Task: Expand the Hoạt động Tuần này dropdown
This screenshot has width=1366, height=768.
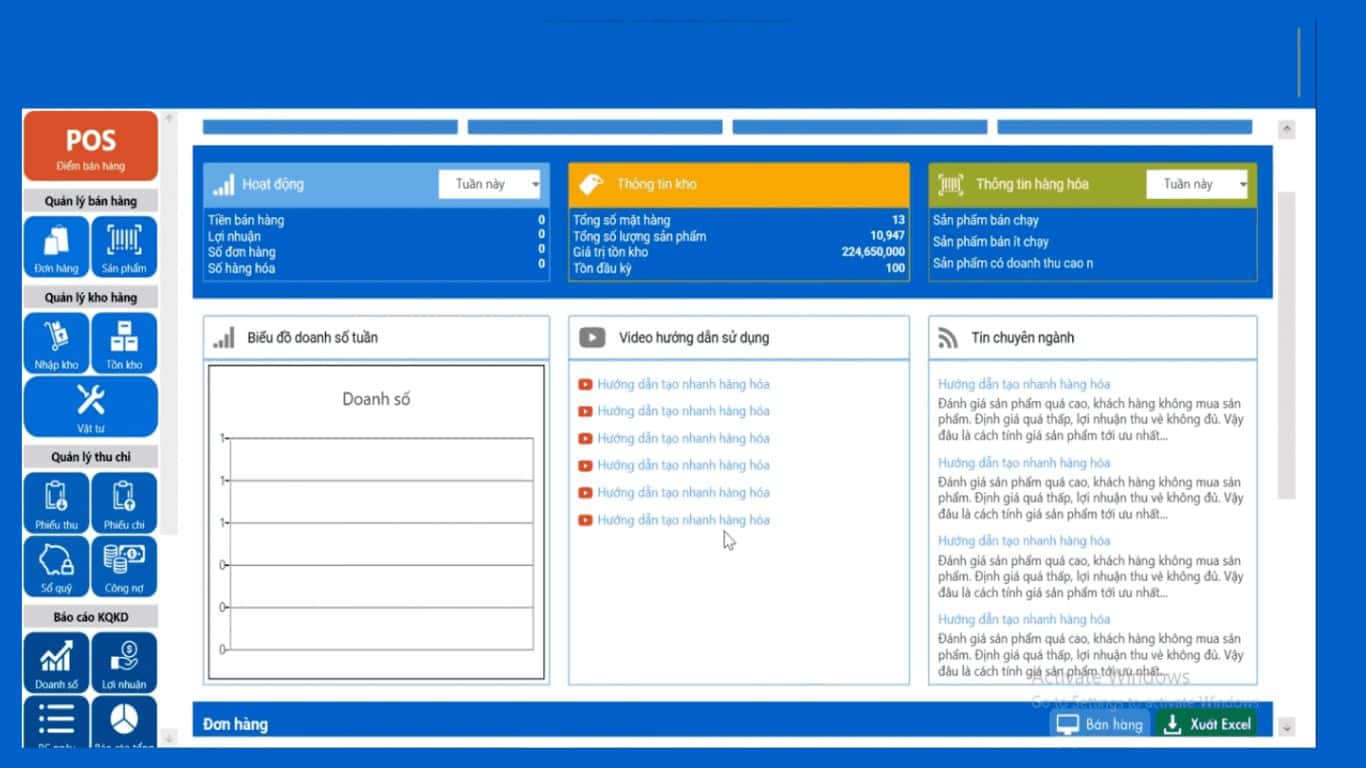Action: (492, 184)
